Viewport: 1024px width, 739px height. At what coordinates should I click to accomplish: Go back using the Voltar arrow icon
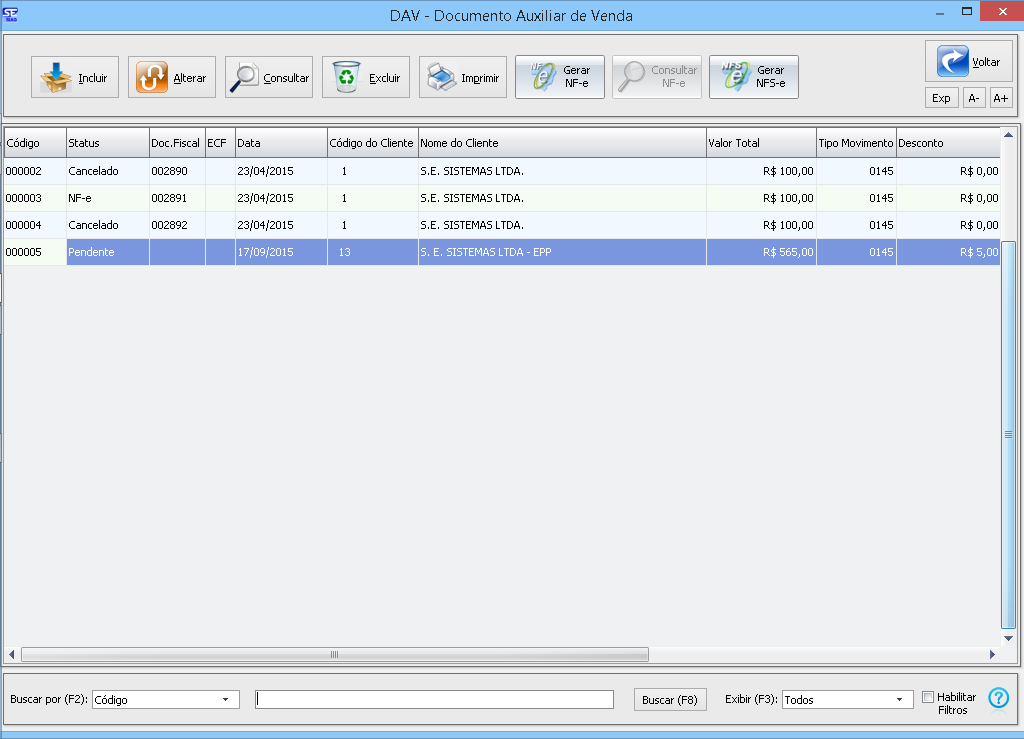953,61
